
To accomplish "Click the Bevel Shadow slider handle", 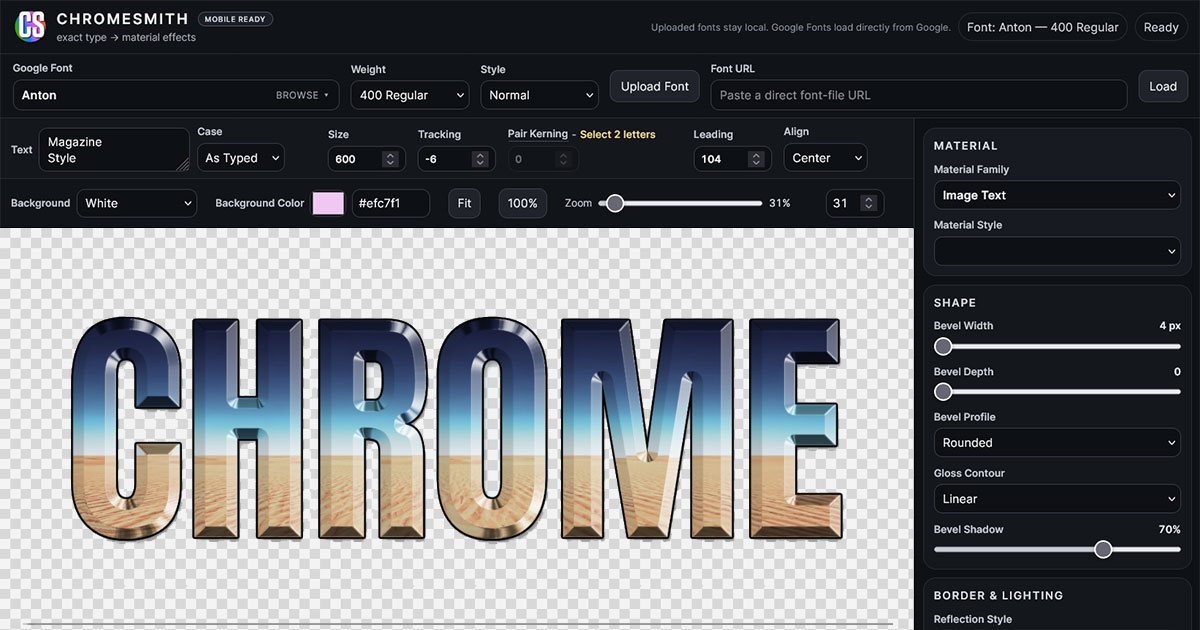I will [x=1103, y=549].
